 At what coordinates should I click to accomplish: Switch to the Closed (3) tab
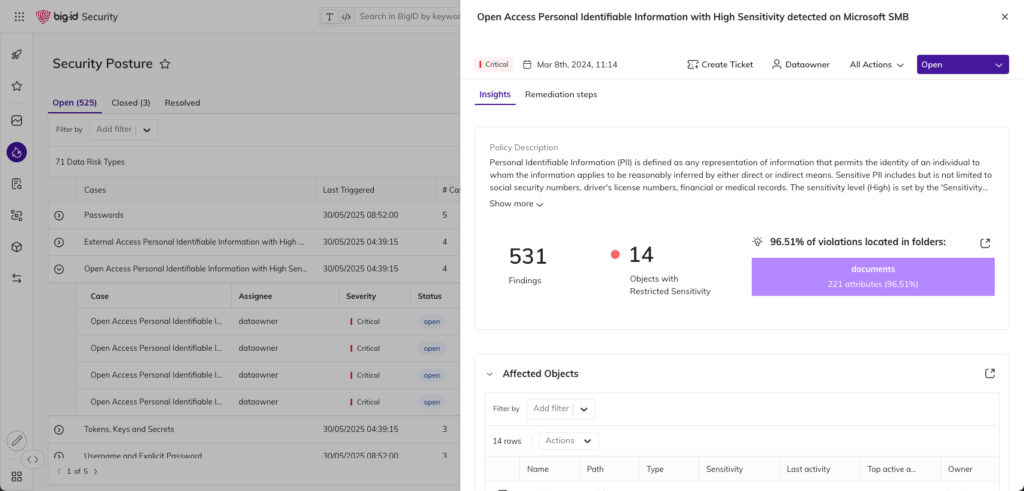(x=131, y=102)
